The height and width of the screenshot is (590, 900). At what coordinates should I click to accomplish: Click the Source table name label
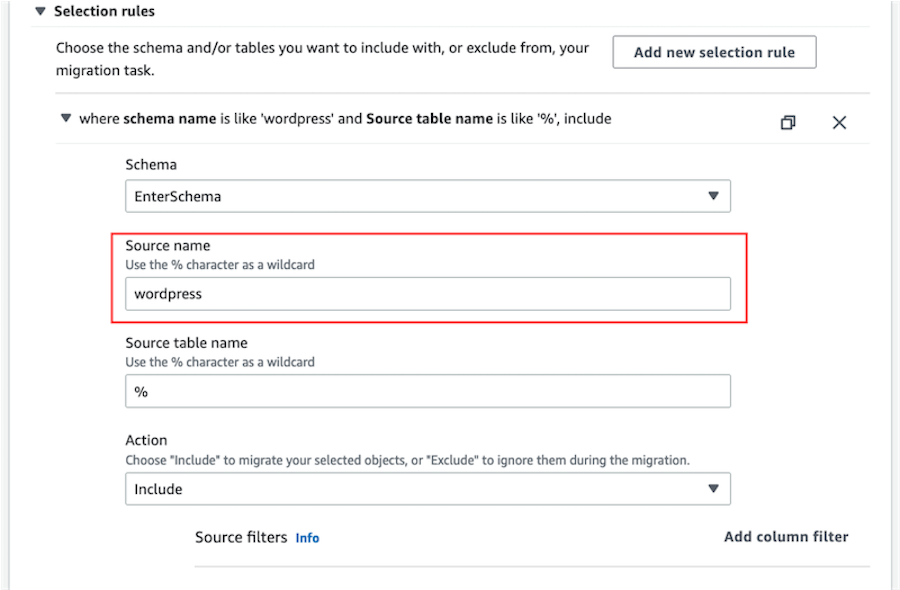coord(186,343)
